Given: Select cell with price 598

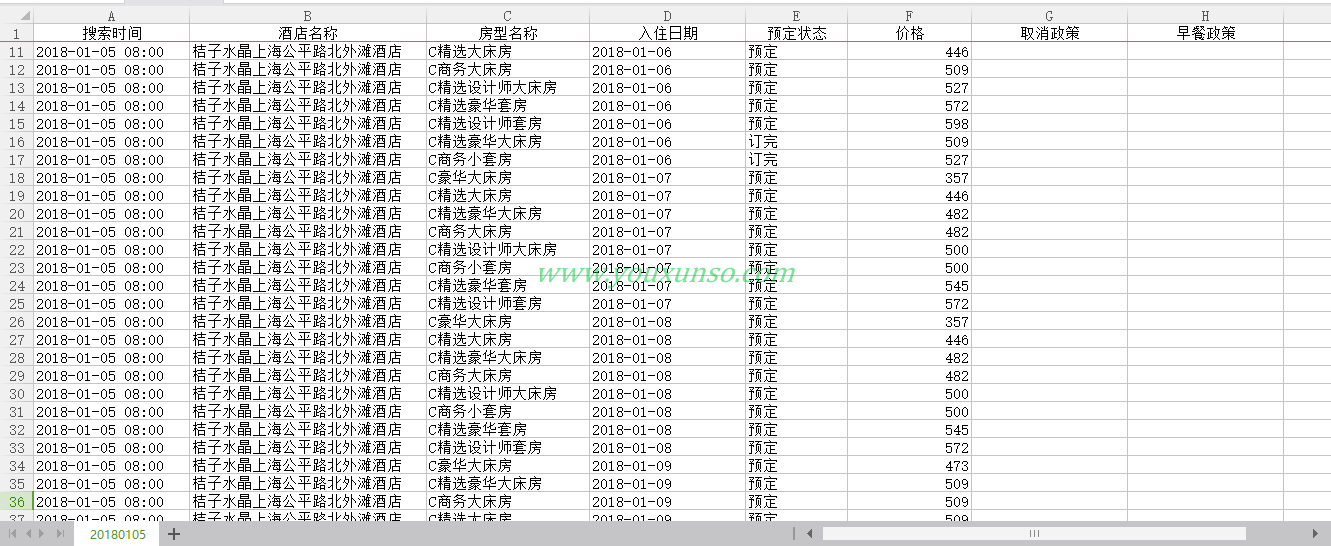Looking at the screenshot, I should pos(909,124).
